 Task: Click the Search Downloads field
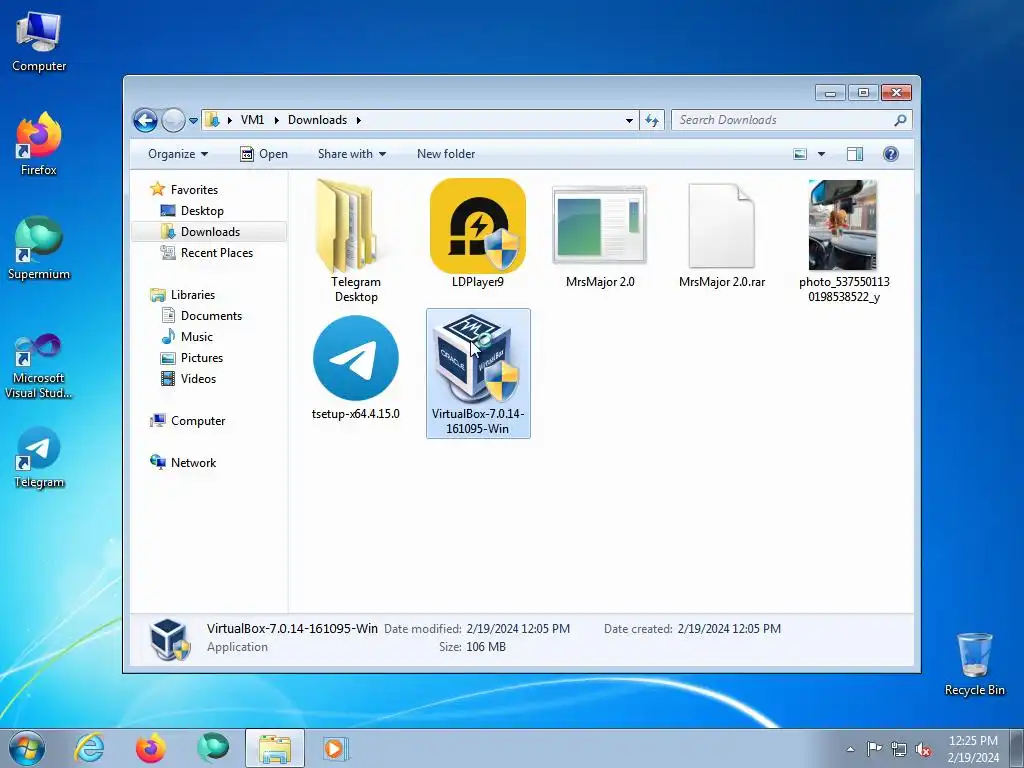(x=784, y=120)
